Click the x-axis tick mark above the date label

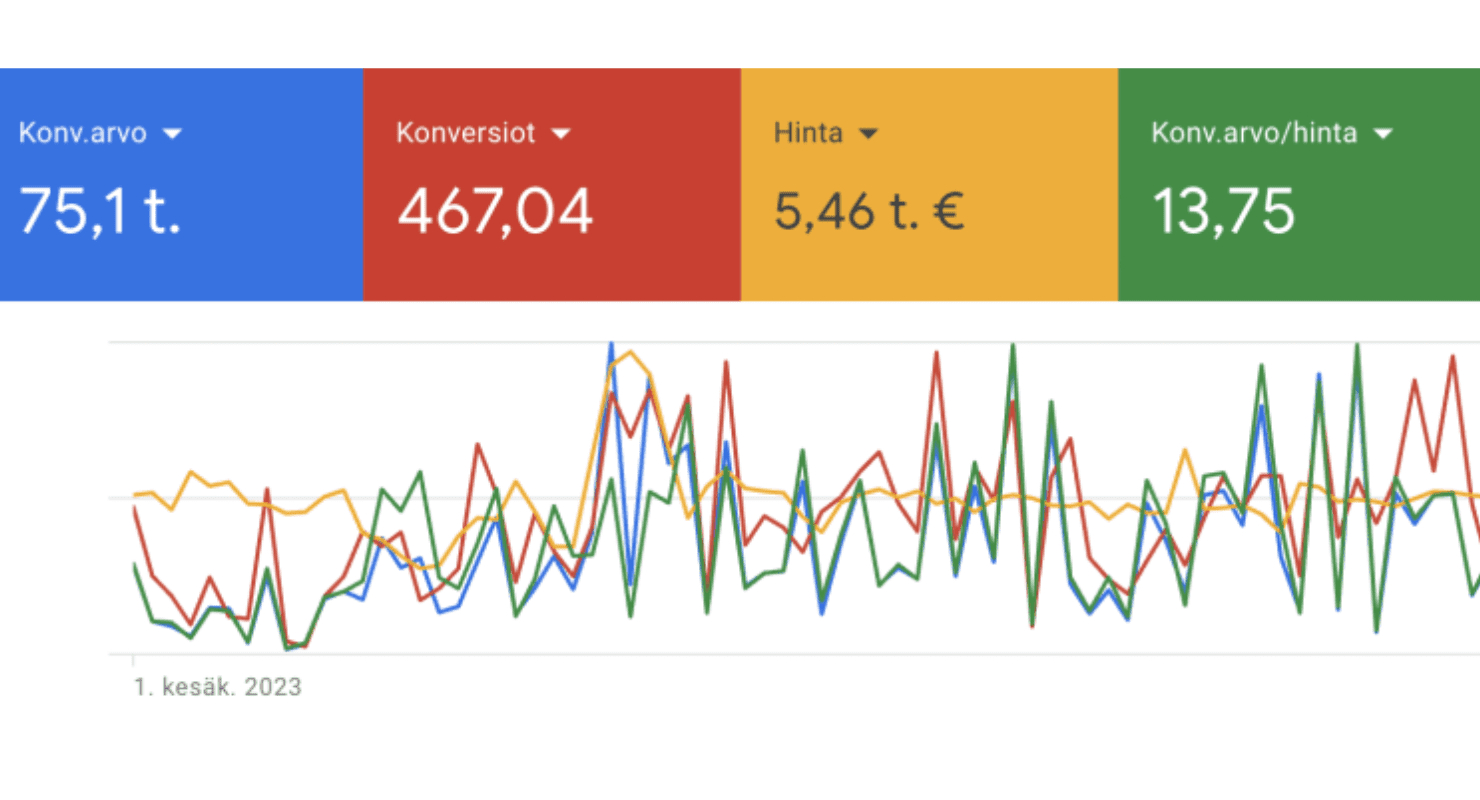click(134, 660)
